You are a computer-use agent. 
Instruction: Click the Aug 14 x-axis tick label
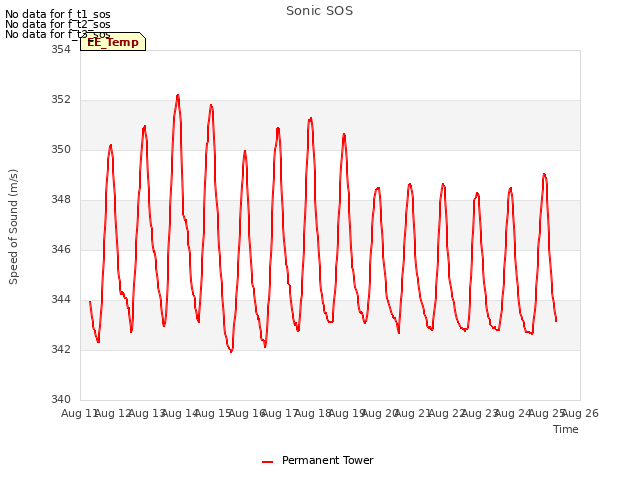click(180, 413)
